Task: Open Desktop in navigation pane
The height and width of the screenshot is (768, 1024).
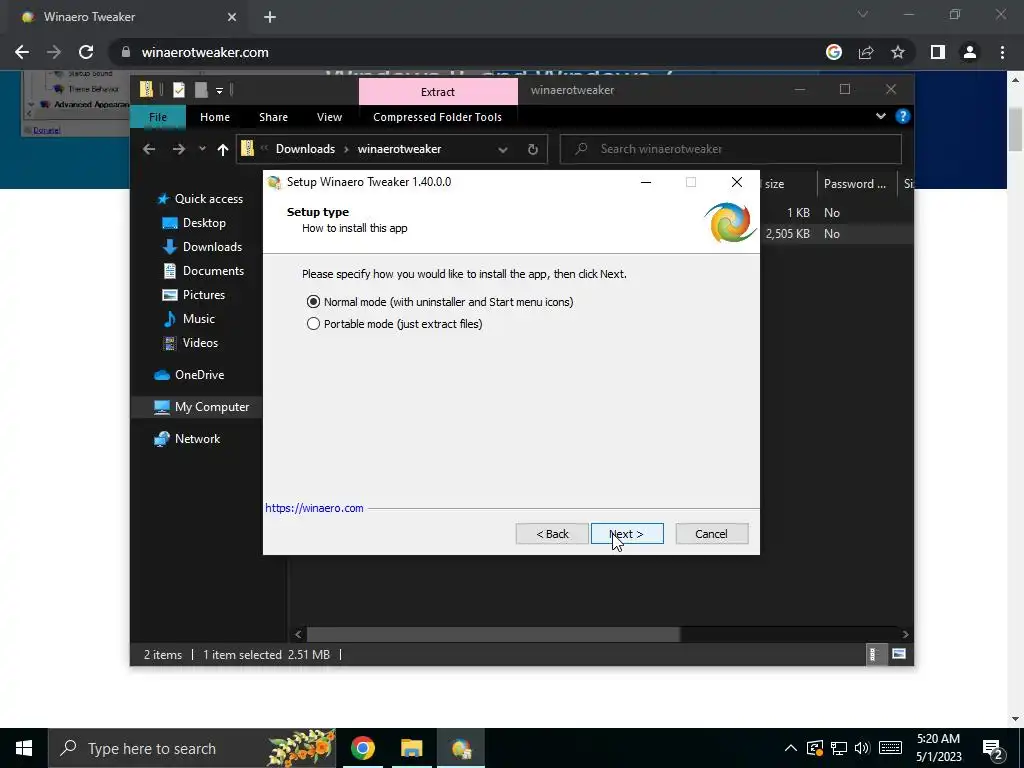Action: pyautogui.click(x=194, y=223)
